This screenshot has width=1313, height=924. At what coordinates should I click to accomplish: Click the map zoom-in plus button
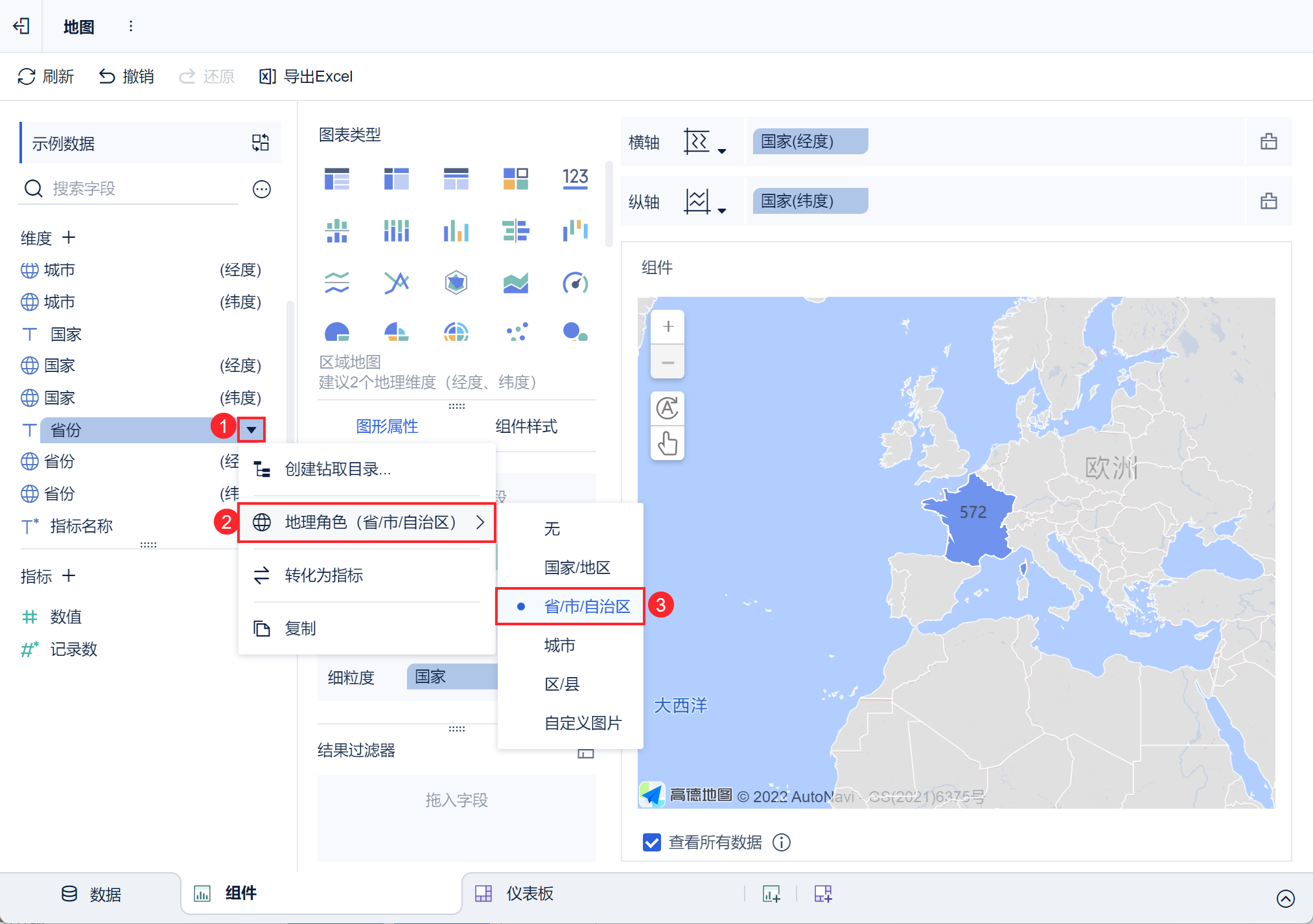(x=668, y=327)
